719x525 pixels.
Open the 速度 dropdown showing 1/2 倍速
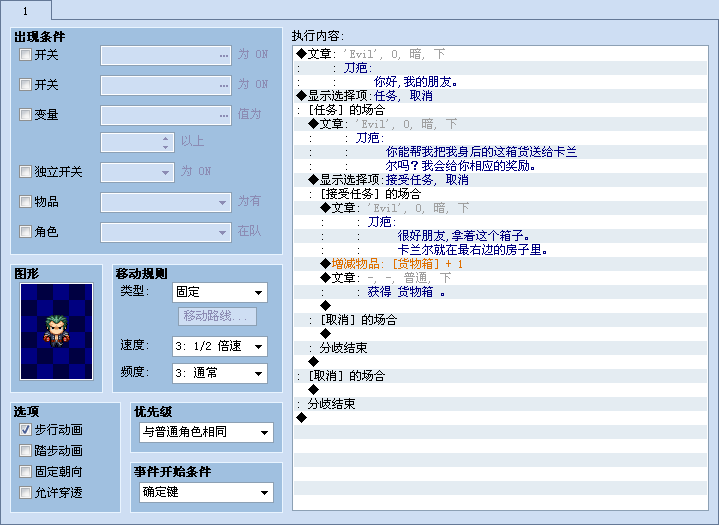[x=220, y=346]
